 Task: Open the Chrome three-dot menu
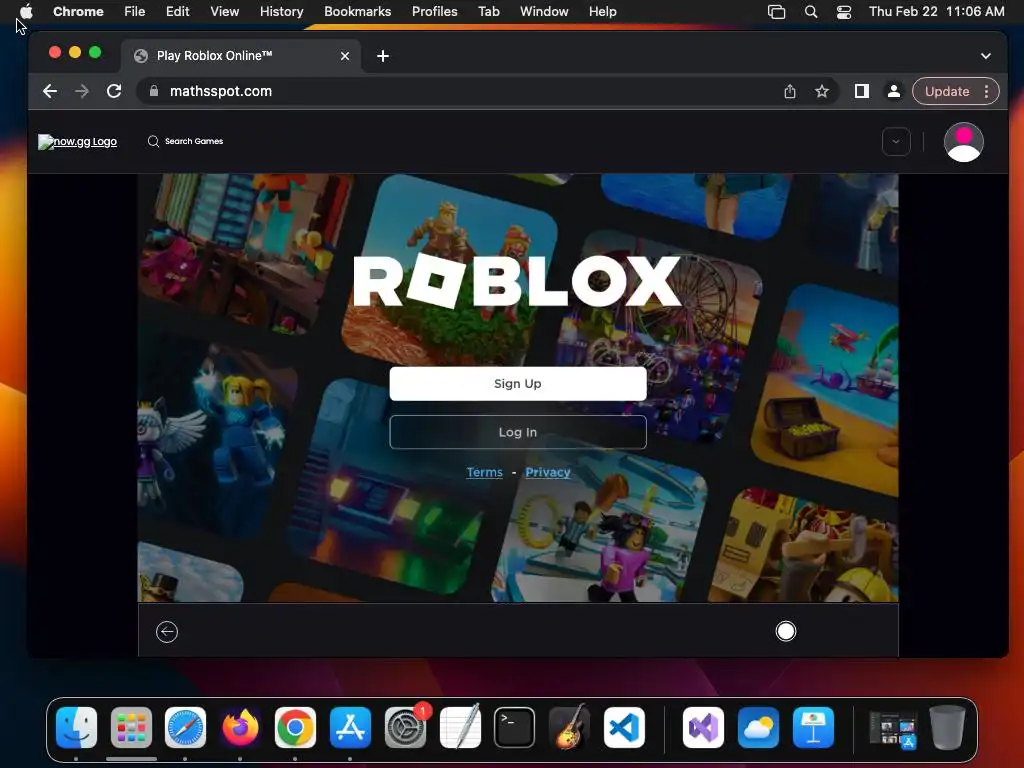click(x=986, y=91)
